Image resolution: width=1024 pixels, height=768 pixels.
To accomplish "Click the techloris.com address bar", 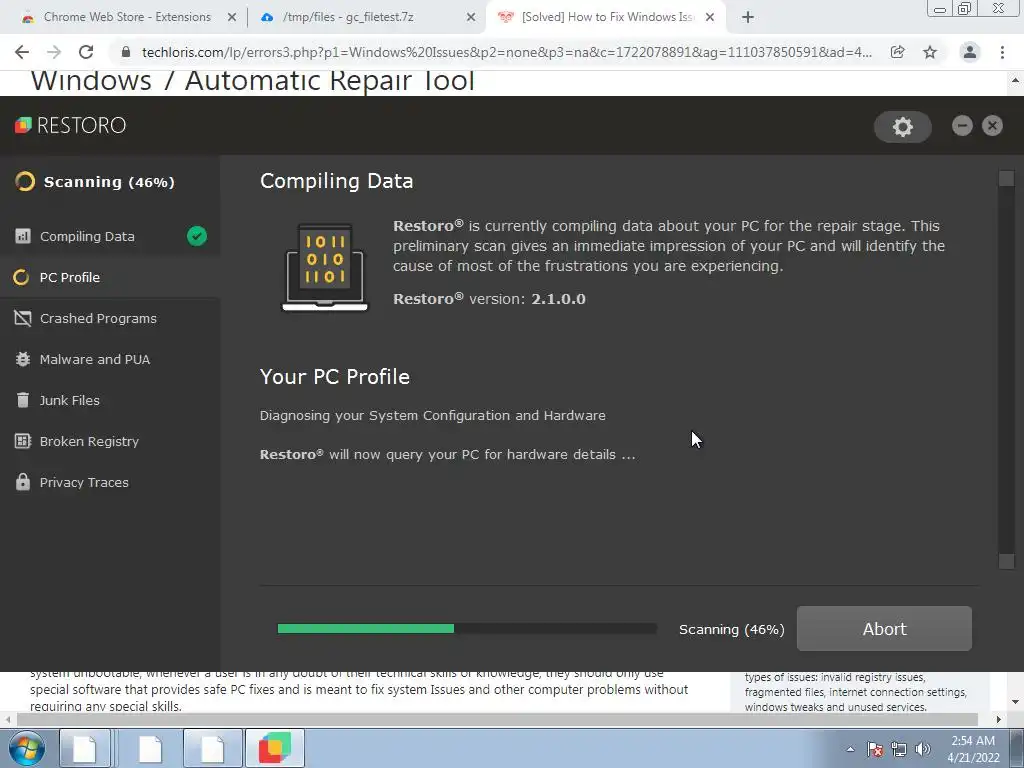I will tap(507, 52).
